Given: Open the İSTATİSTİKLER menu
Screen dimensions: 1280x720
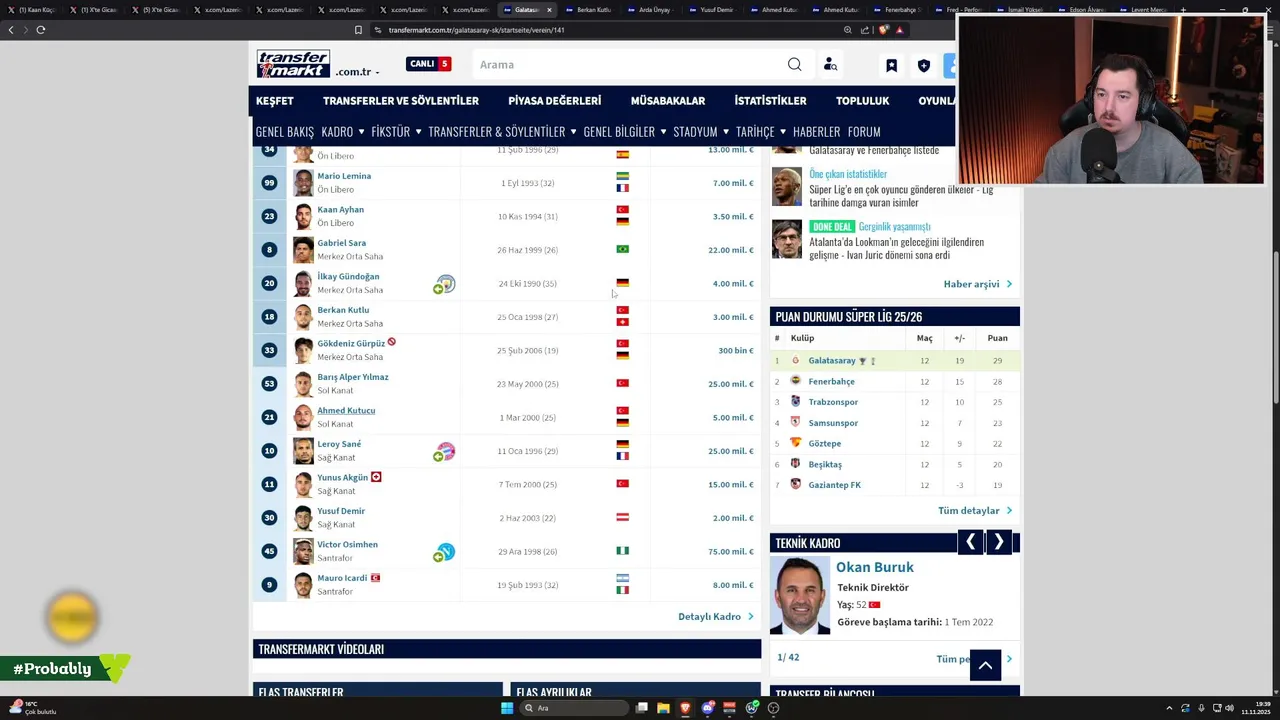Looking at the screenshot, I should coord(770,101).
